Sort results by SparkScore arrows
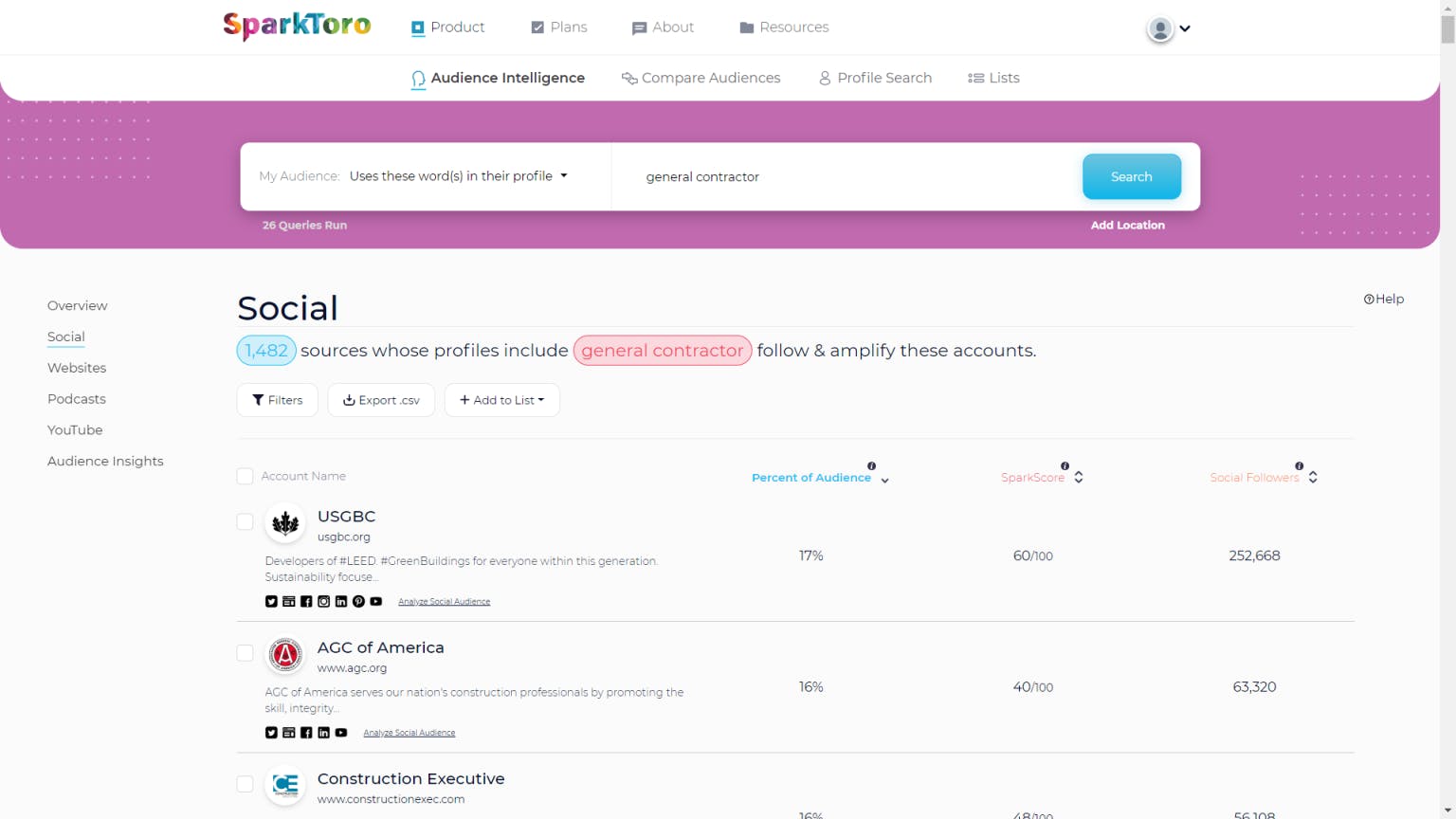This screenshot has width=1456, height=819. (x=1079, y=477)
